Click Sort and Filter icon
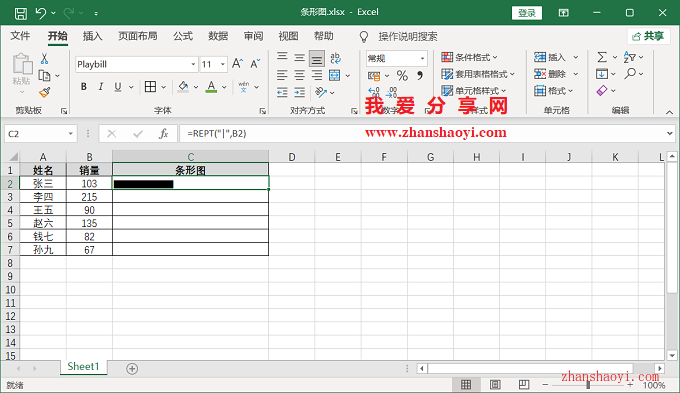Image resolution: width=680 pixels, height=393 pixels. tap(630, 57)
